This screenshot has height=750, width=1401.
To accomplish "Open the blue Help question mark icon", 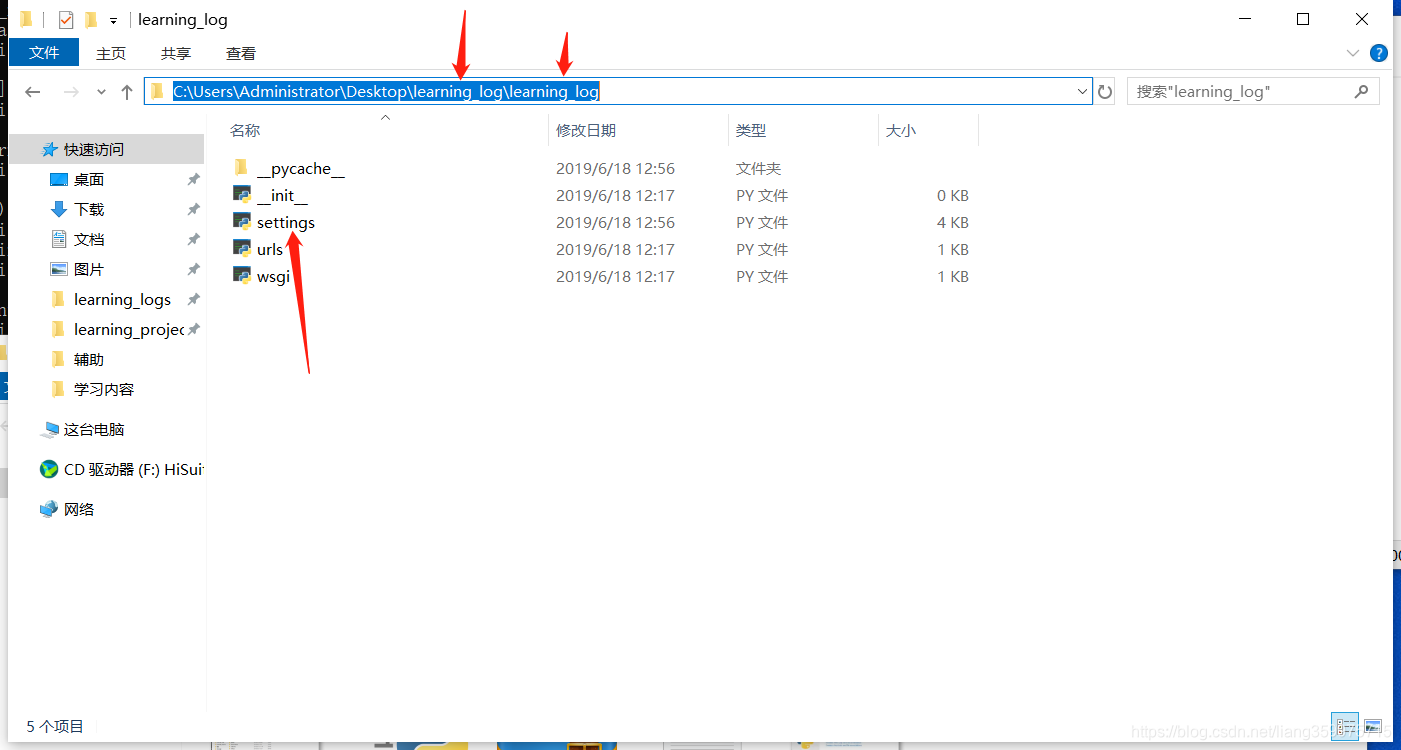I will tap(1378, 53).
